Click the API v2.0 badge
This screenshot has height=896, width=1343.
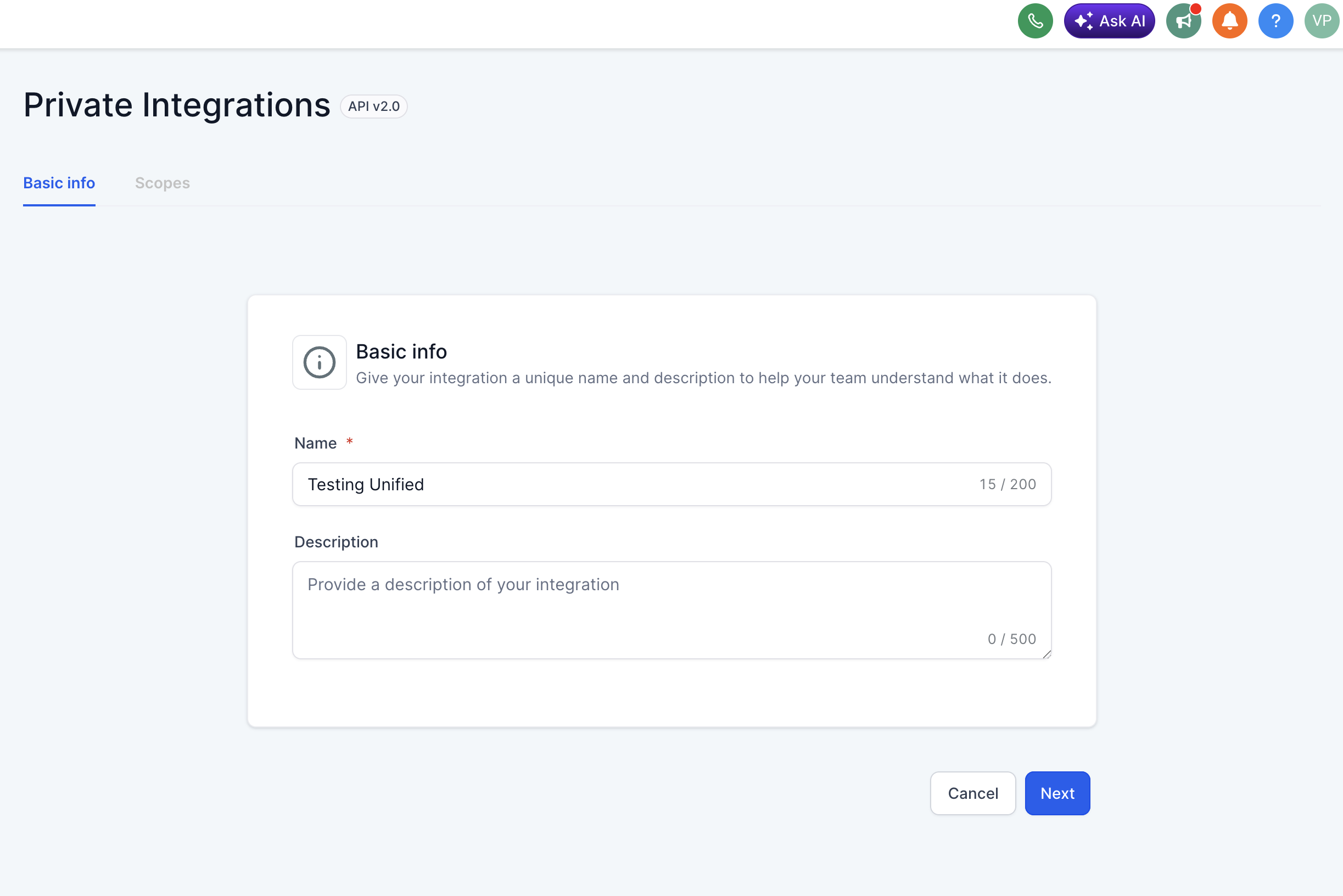click(x=374, y=107)
